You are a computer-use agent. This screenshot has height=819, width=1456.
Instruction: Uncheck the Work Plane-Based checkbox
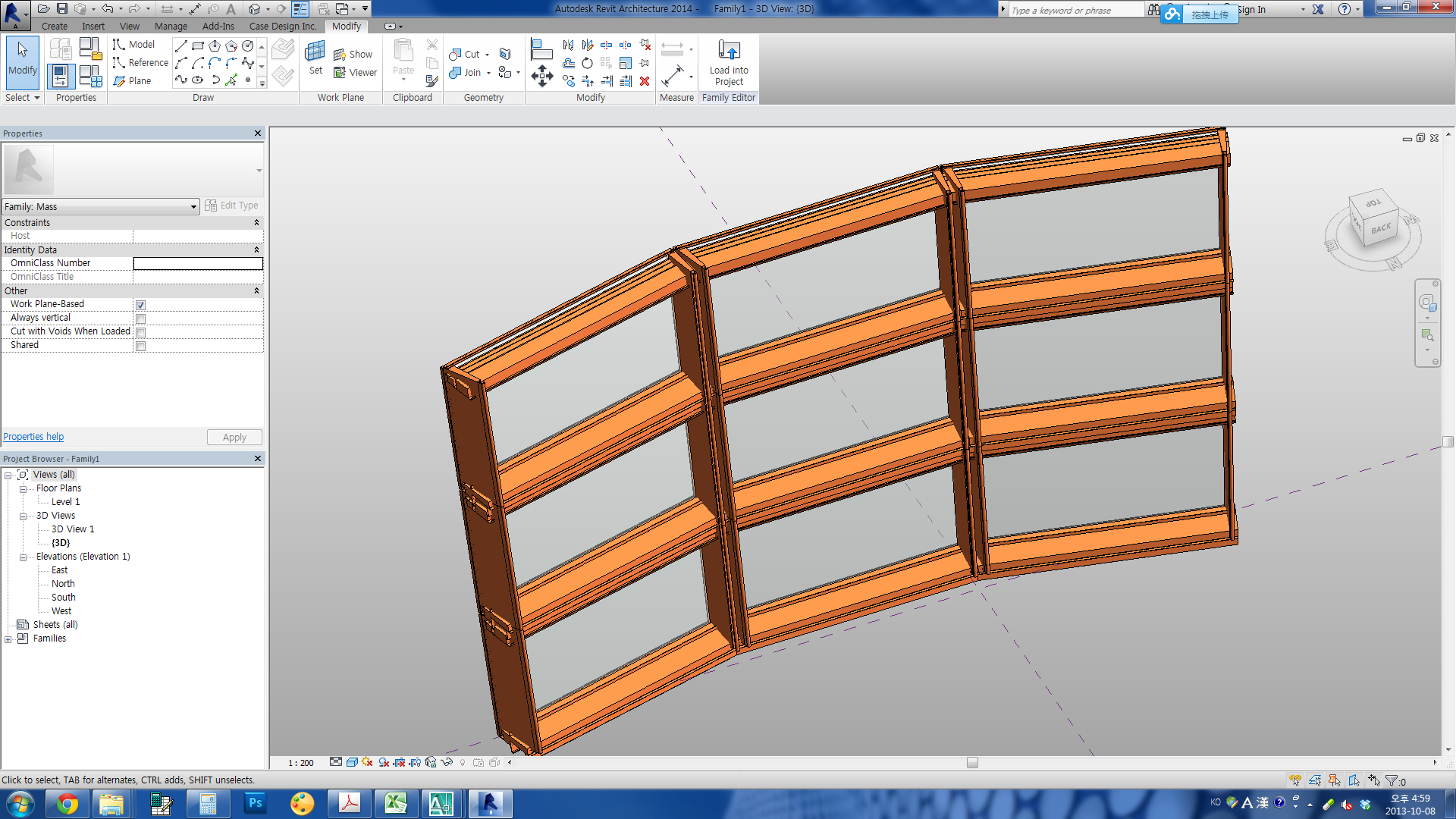tap(141, 305)
